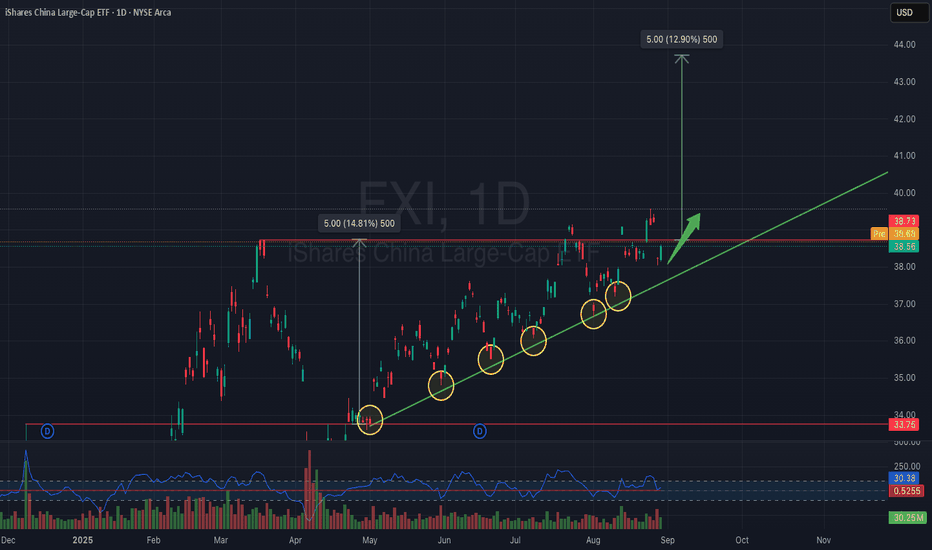Click the red 33.75 support price label

click(904, 425)
